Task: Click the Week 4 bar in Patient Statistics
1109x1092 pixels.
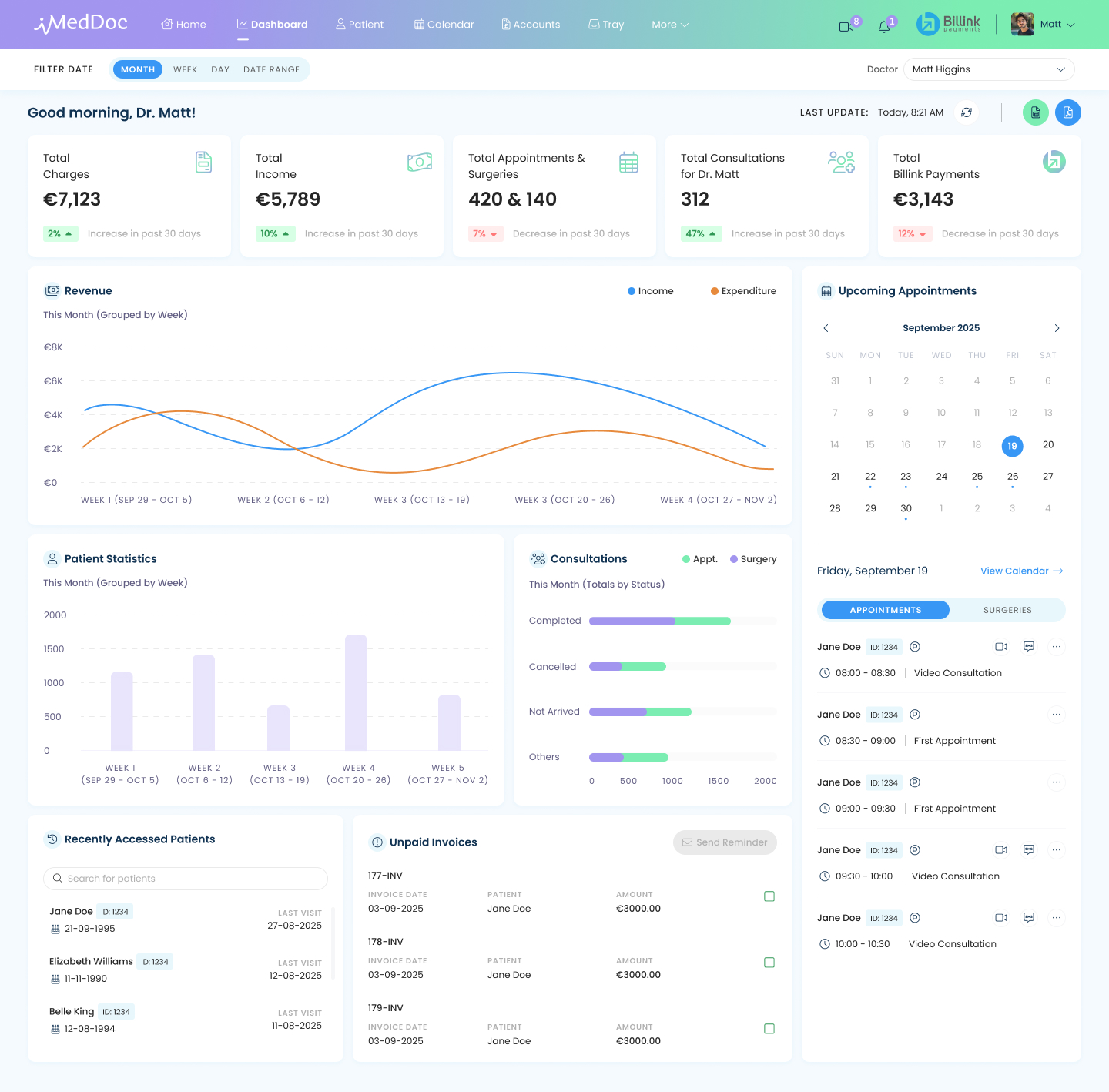Action: [356, 692]
